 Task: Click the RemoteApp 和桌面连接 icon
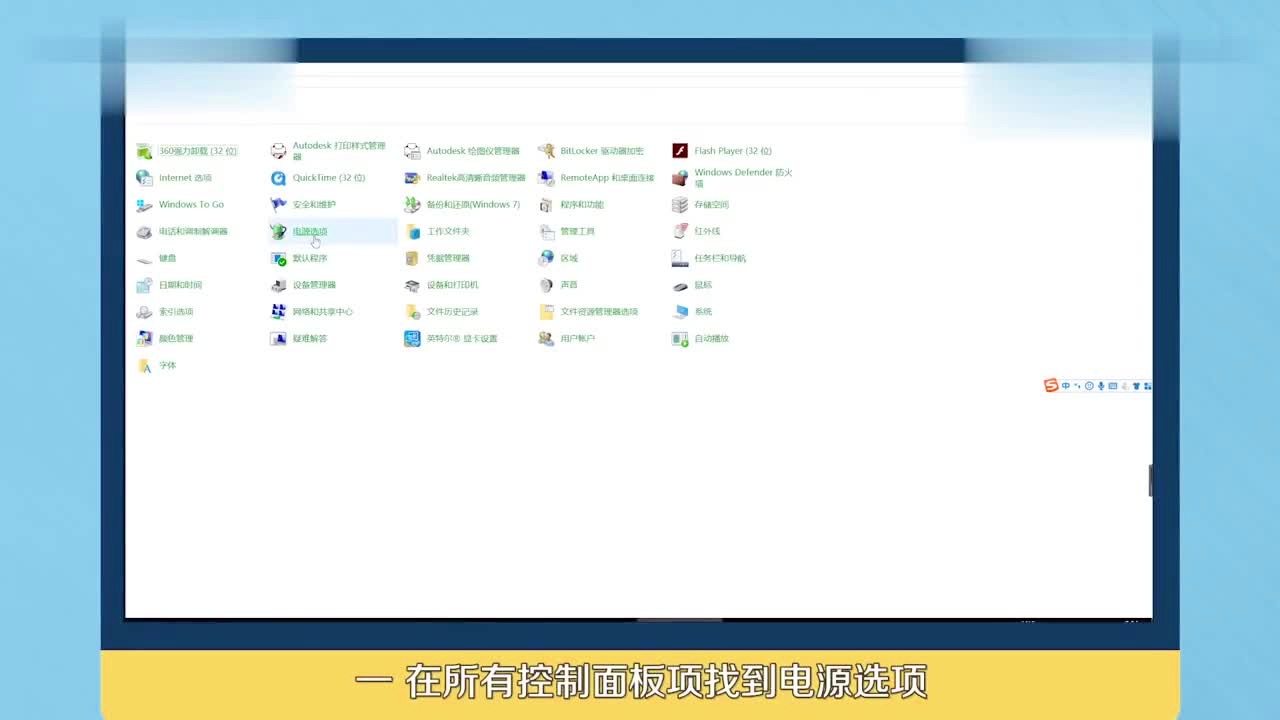coord(546,178)
